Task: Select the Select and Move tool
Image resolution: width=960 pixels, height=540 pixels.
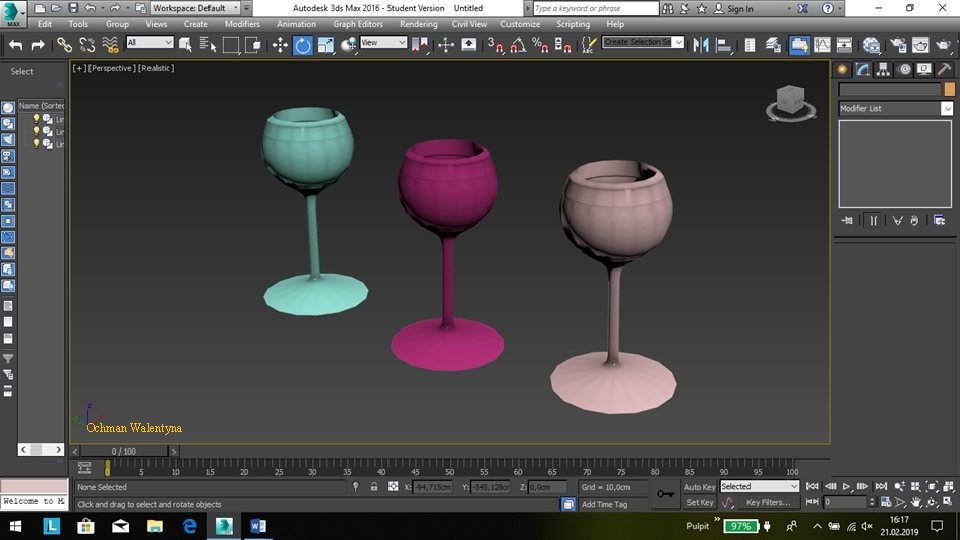Action: click(x=280, y=45)
